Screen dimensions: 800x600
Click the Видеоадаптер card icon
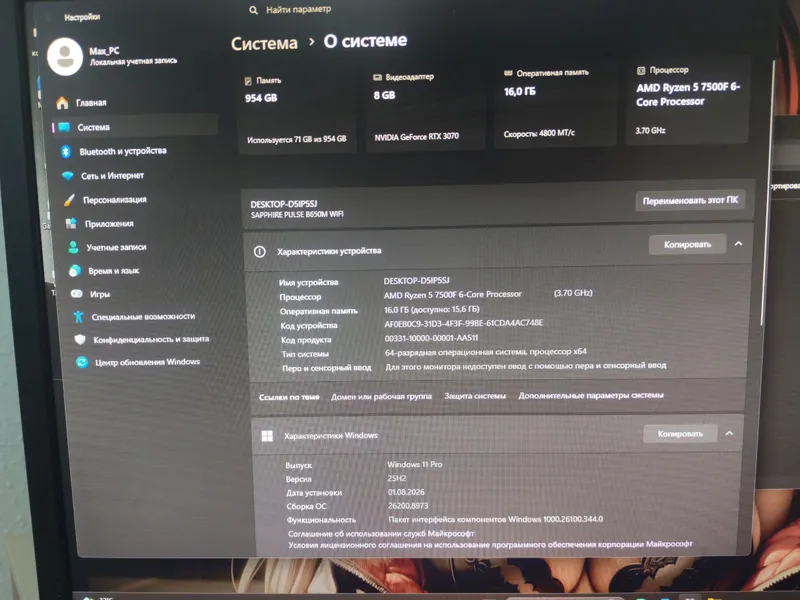378,78
